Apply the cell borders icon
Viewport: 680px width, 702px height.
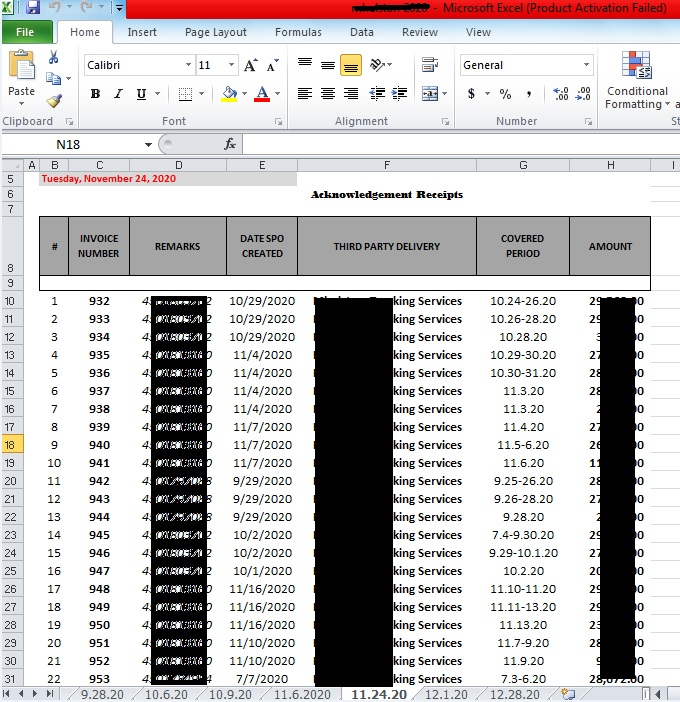tap(185, 94)
